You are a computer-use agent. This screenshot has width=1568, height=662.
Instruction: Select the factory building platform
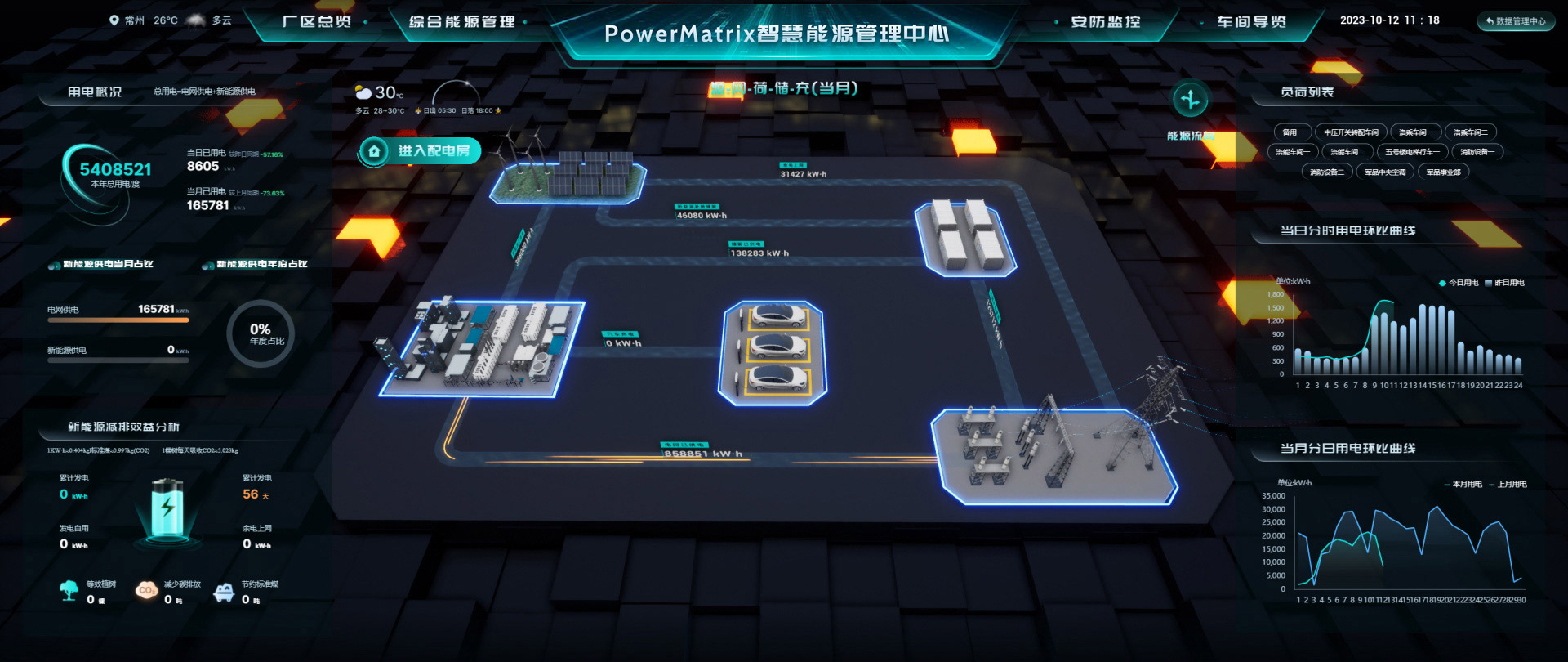(x=482, y=348)
